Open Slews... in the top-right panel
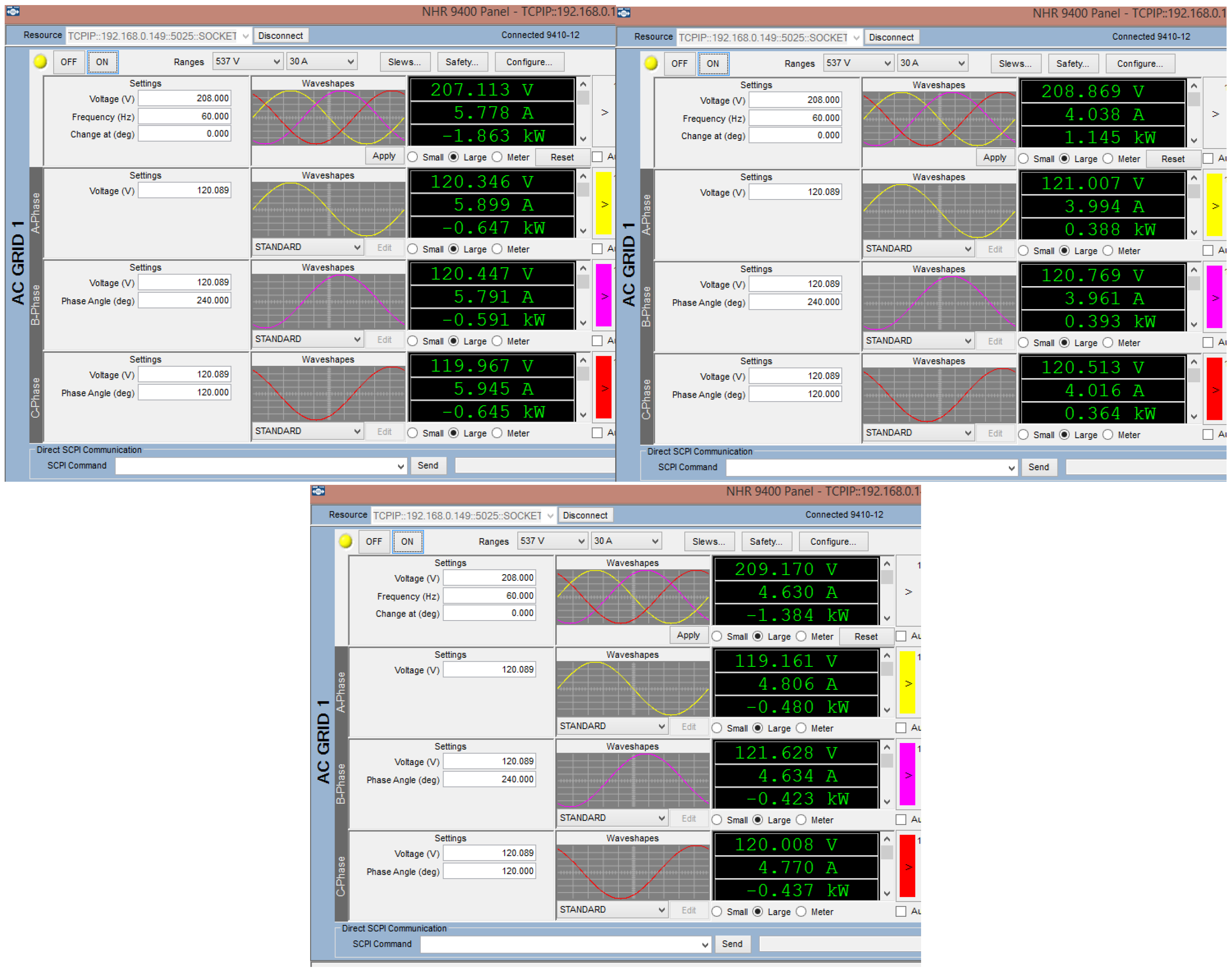The height and width of the screenshot is (972, 1232). (1015, 64)
